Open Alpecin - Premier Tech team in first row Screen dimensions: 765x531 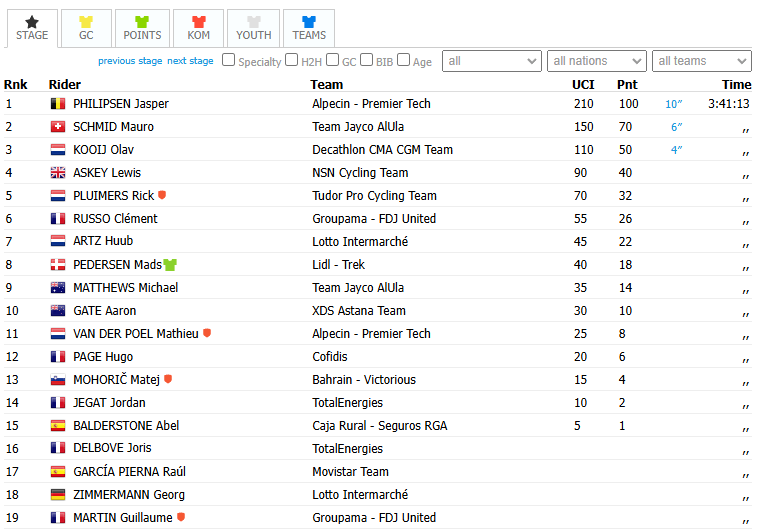click(x=371, y=103)
